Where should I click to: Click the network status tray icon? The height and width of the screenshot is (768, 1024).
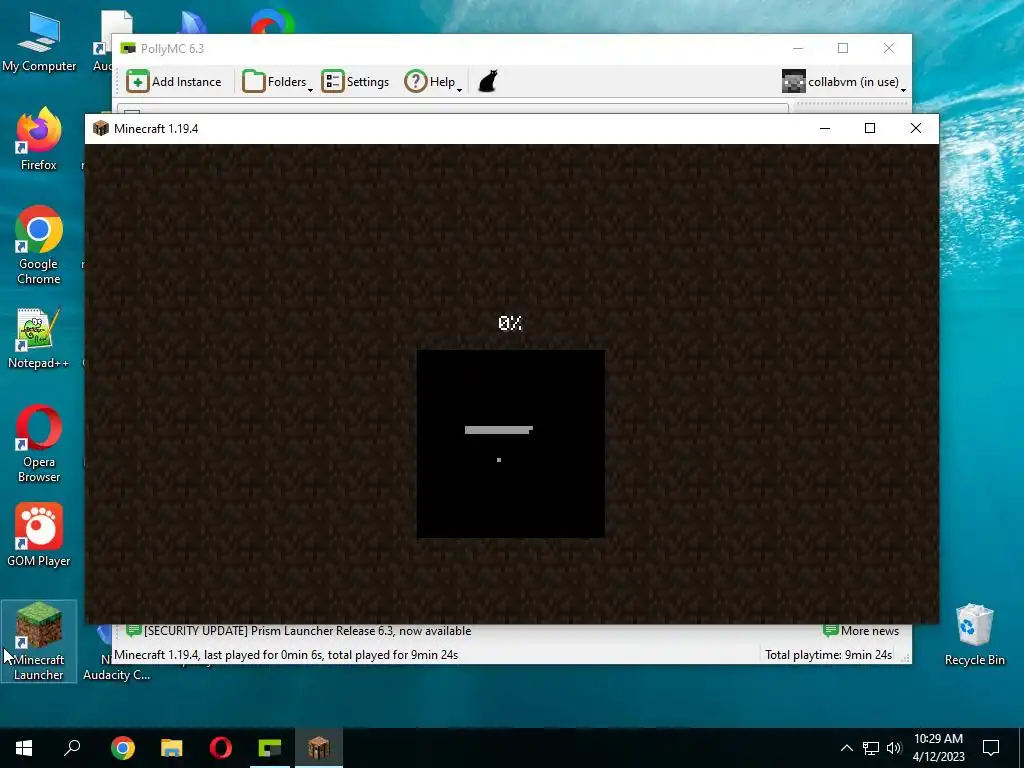click(x=871, y=748)
